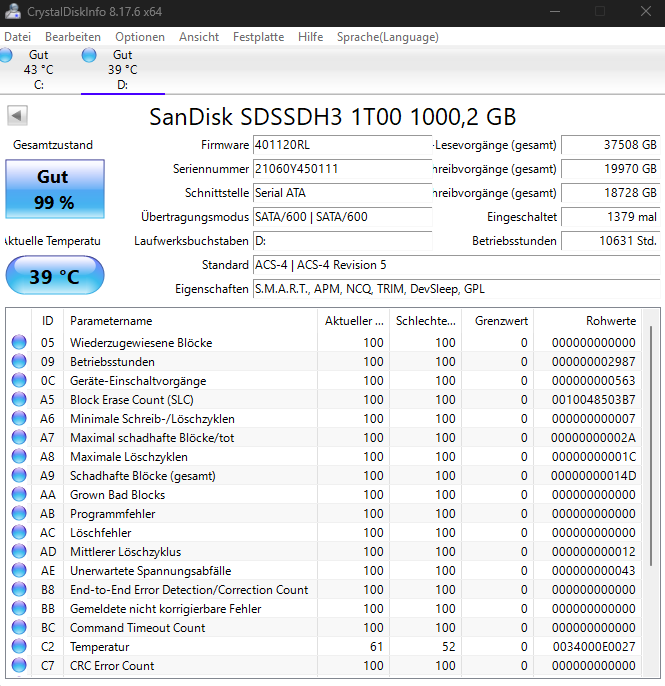Image resolution: width=665 pixels, height=686 pixels.
Task: Click the Temperatur current value 61
Action: coord(376,647)
